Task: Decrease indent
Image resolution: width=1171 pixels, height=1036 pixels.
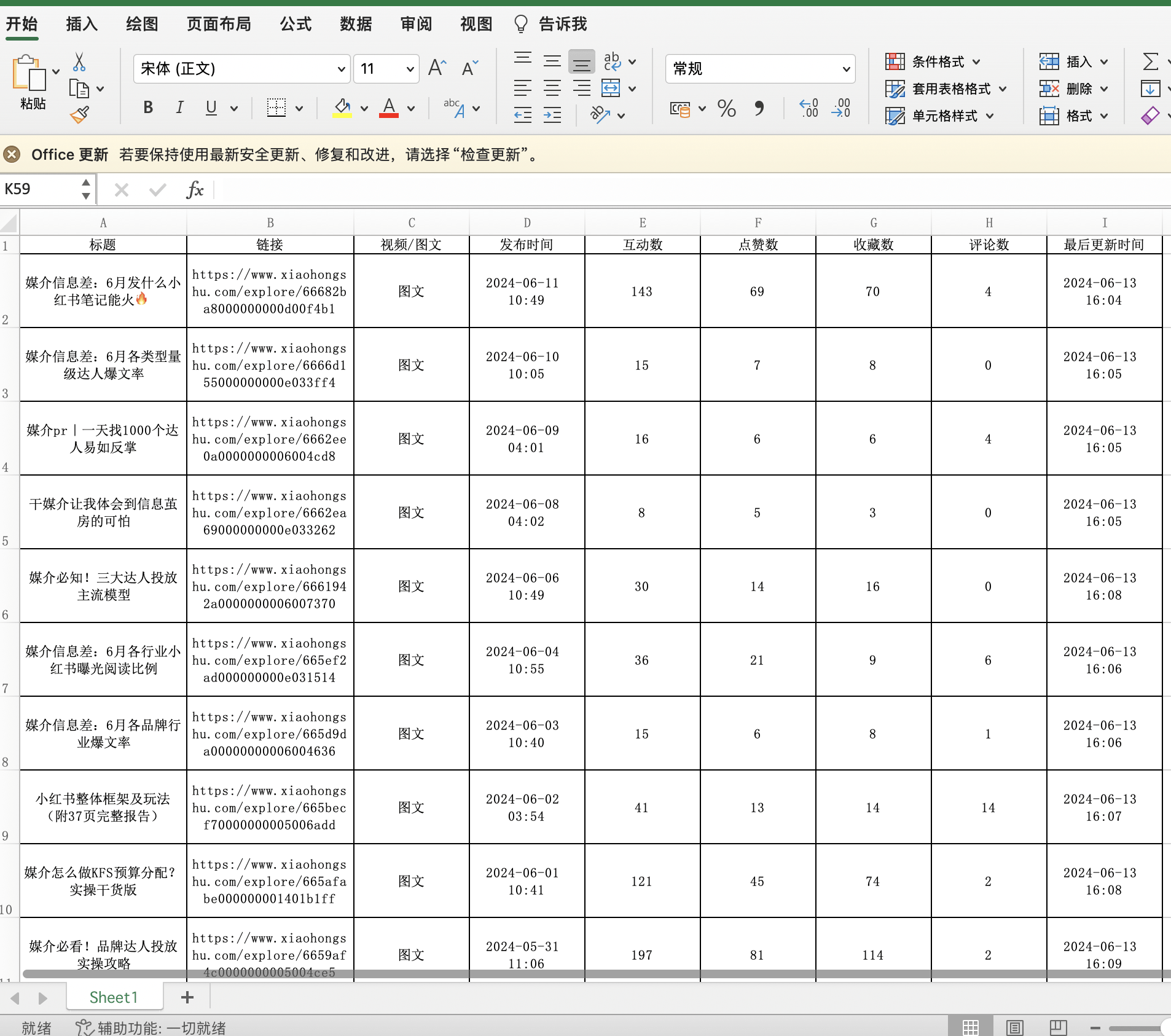Action: [x=523, y=115]
